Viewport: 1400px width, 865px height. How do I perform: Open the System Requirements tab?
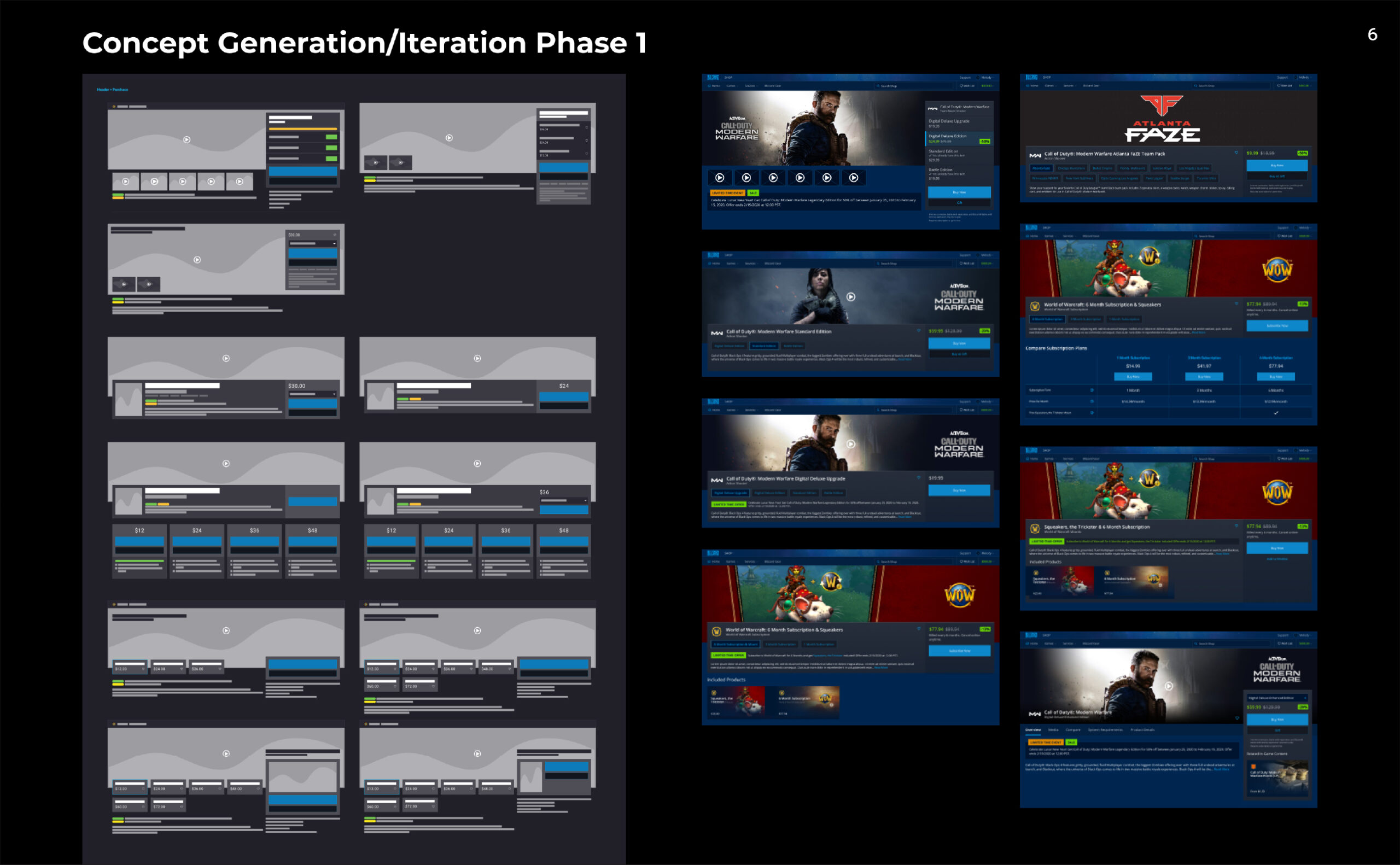click(x=1105, y=730)
